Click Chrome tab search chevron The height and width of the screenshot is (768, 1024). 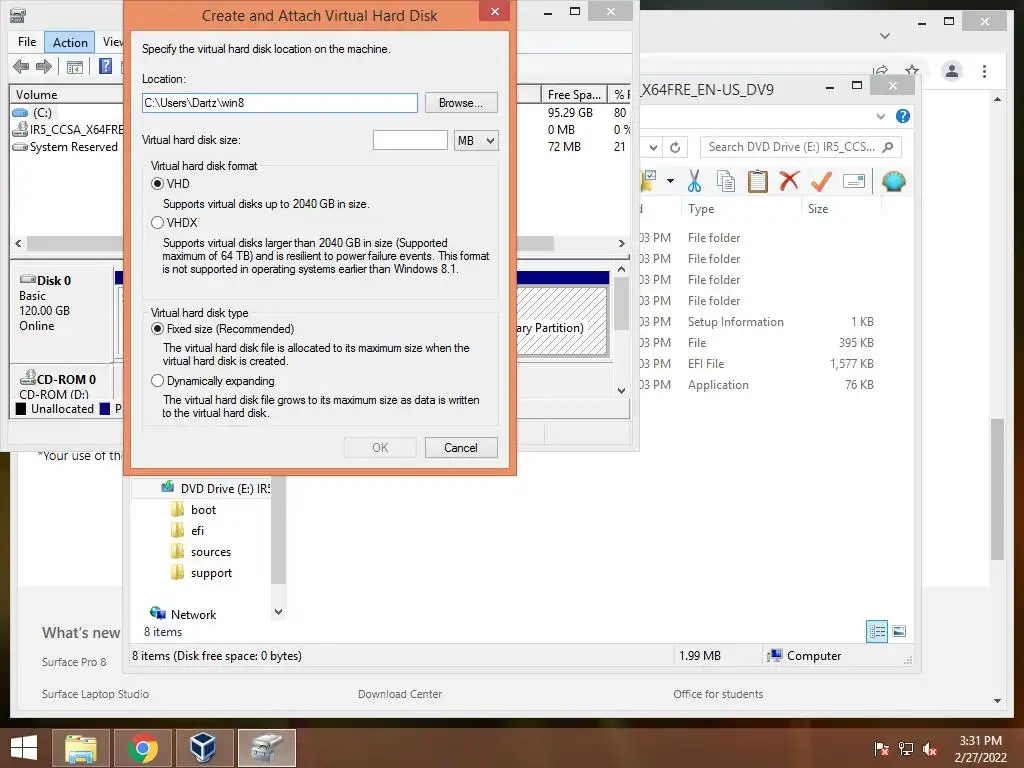point(885,36)
